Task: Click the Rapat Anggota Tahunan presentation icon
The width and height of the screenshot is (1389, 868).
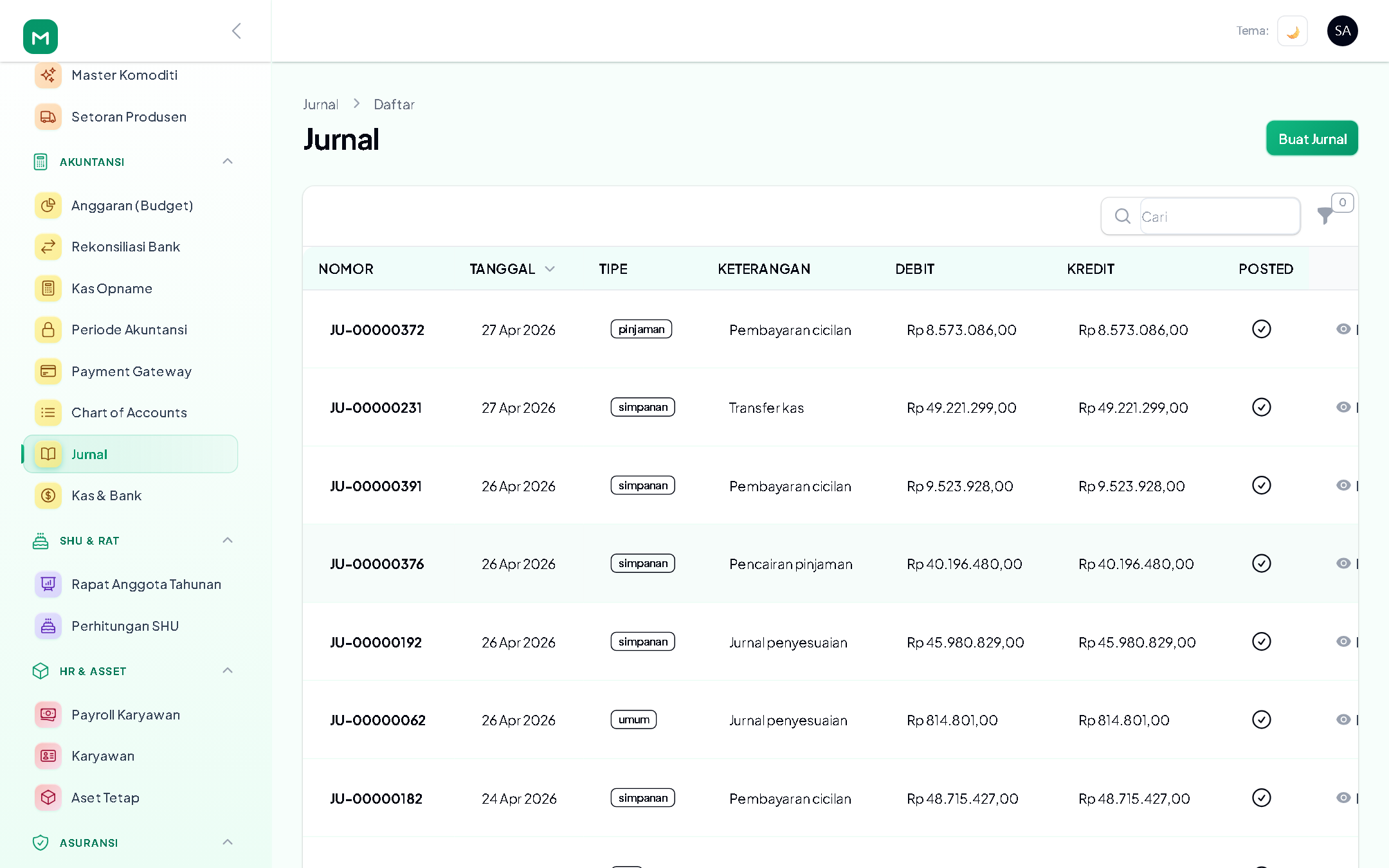Action: point(48,584)
